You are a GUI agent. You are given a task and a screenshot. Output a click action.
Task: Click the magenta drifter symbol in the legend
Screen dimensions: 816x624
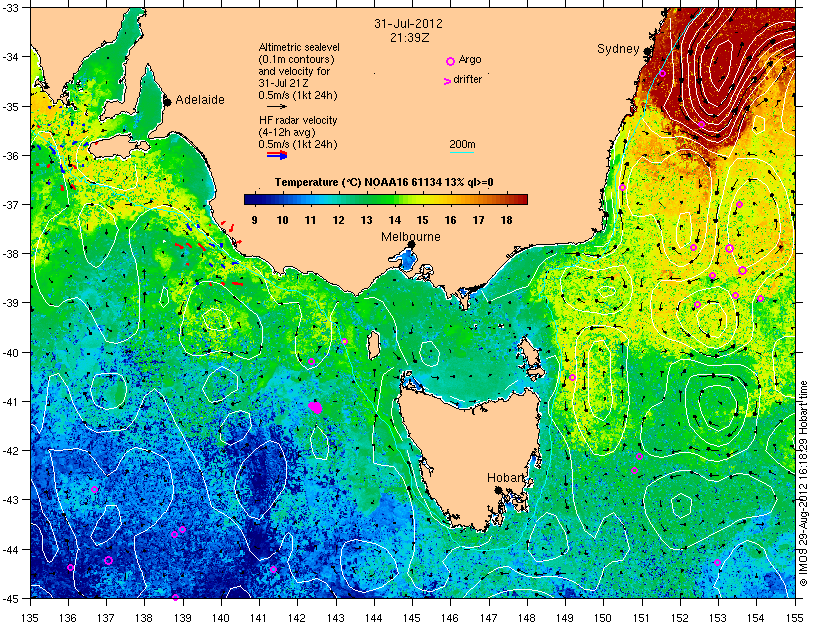click(x=447, y=81)
